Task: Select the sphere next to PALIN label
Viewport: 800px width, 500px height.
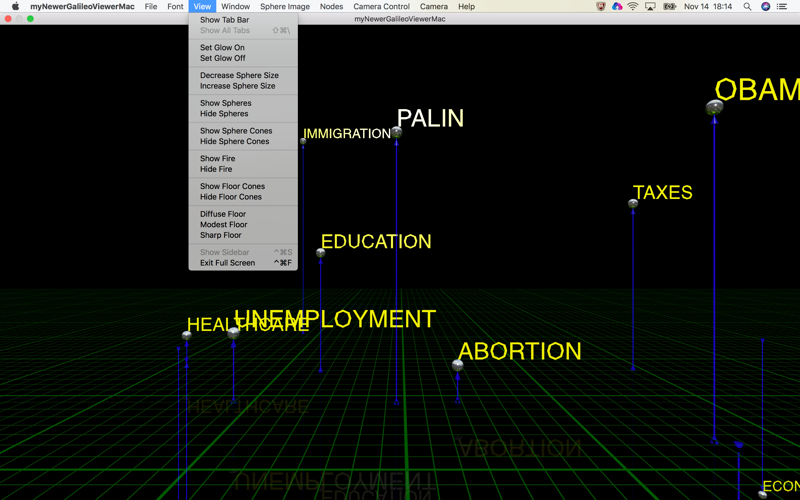Action: (x=396, y=133)
